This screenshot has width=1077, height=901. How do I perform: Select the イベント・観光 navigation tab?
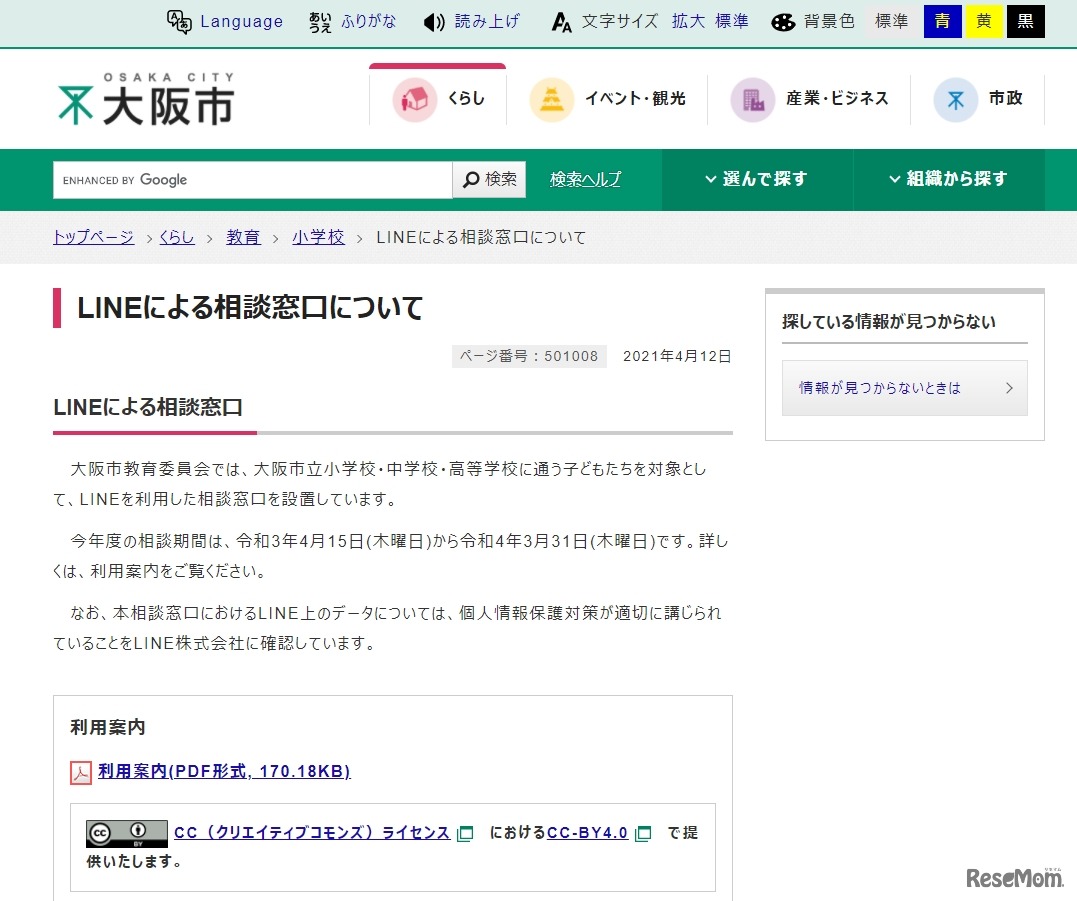point(608,98)
